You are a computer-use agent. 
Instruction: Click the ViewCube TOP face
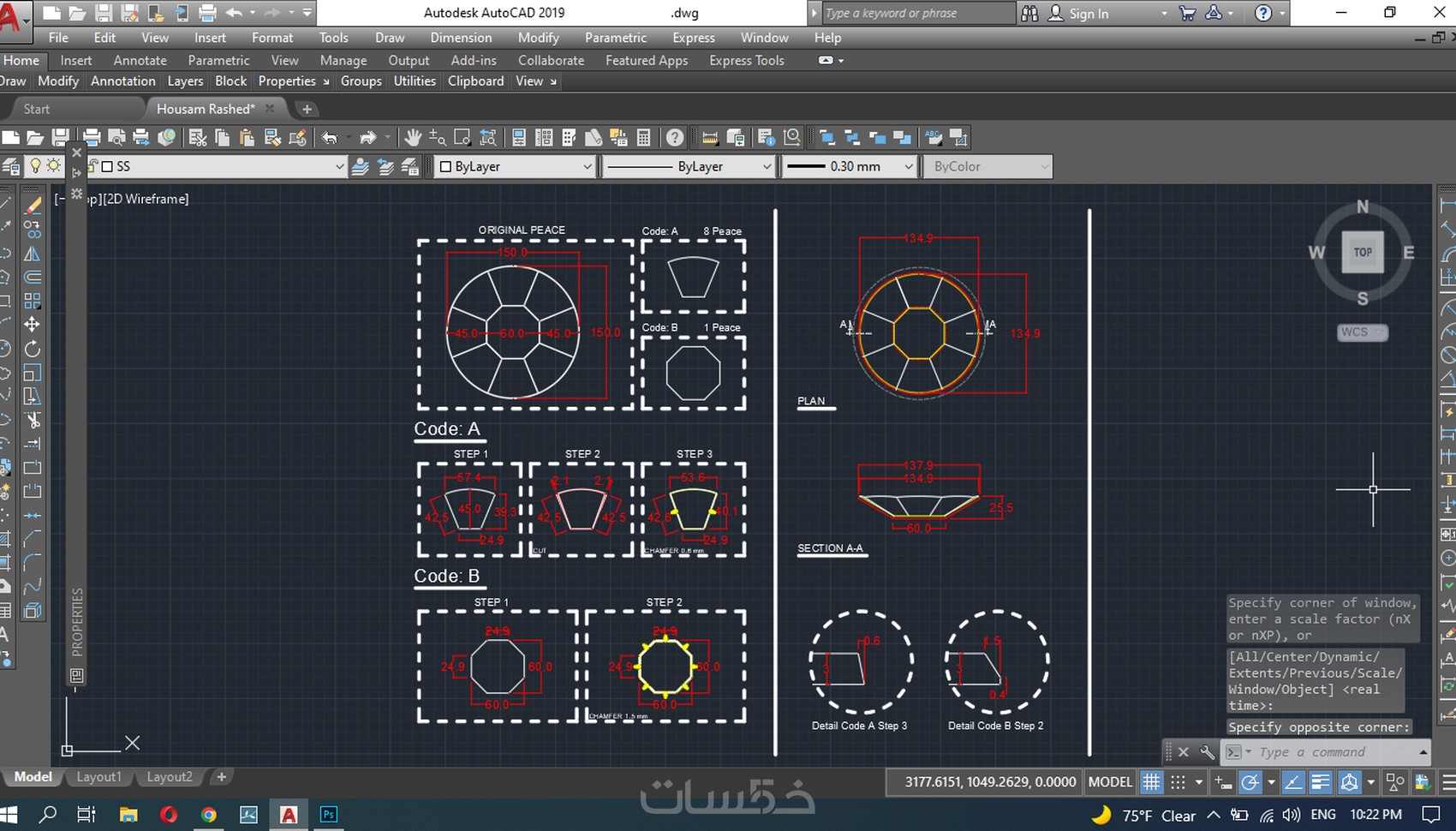(1363, 252)
